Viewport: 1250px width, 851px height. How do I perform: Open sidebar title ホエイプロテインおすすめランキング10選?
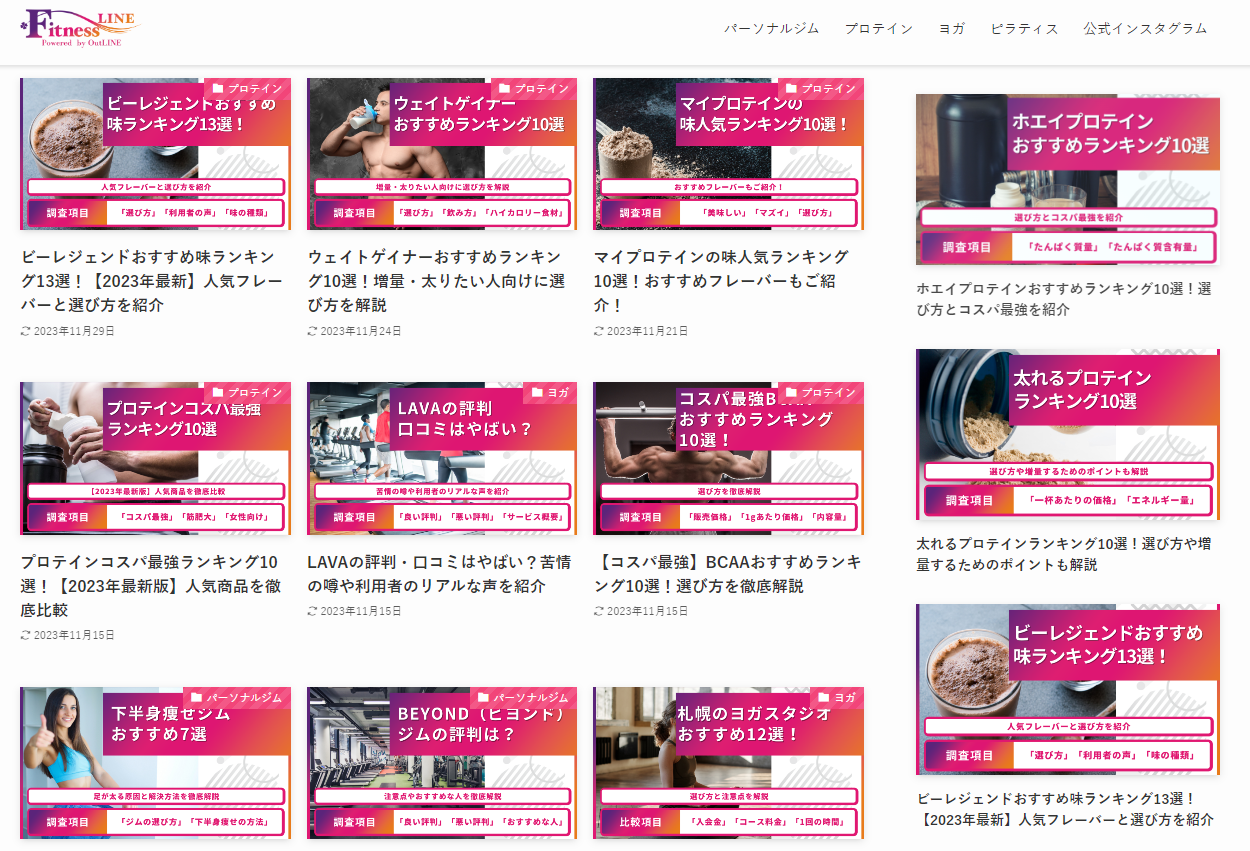[x=1064, y=299]
